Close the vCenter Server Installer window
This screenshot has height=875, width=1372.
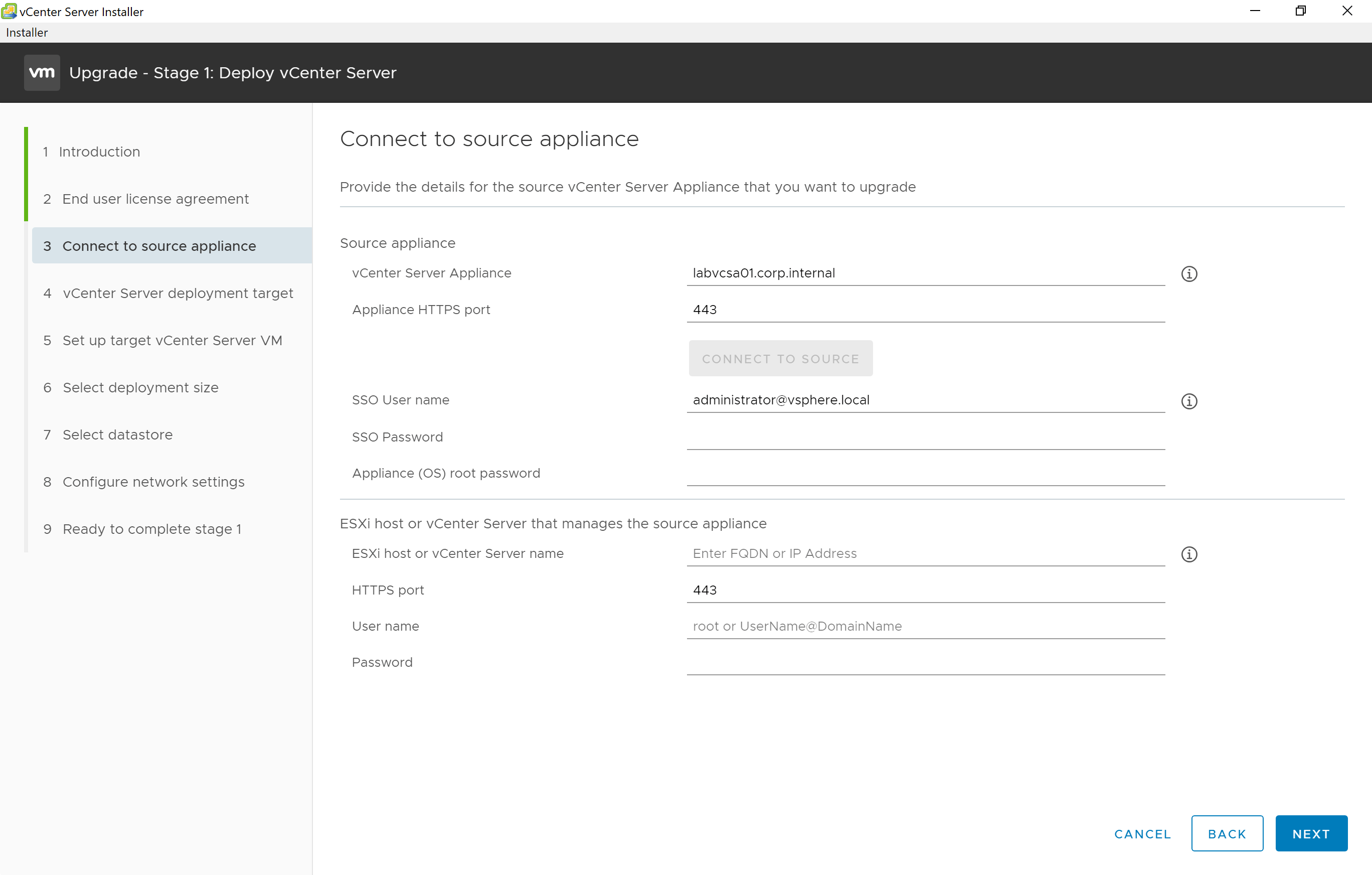tap(1347, 11)
